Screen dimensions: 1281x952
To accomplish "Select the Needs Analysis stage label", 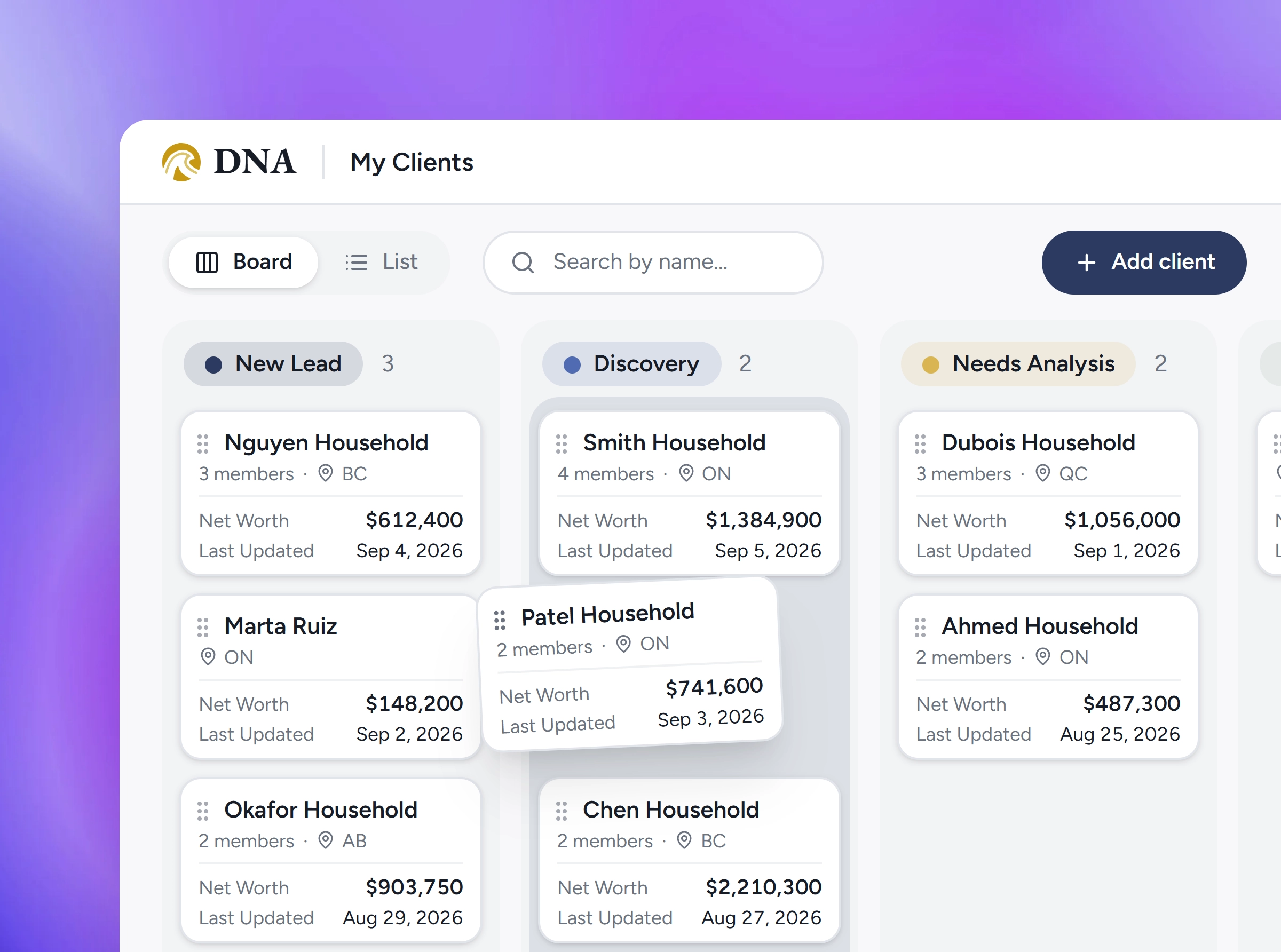I will pyautogui.click(x=1018, y=363).
